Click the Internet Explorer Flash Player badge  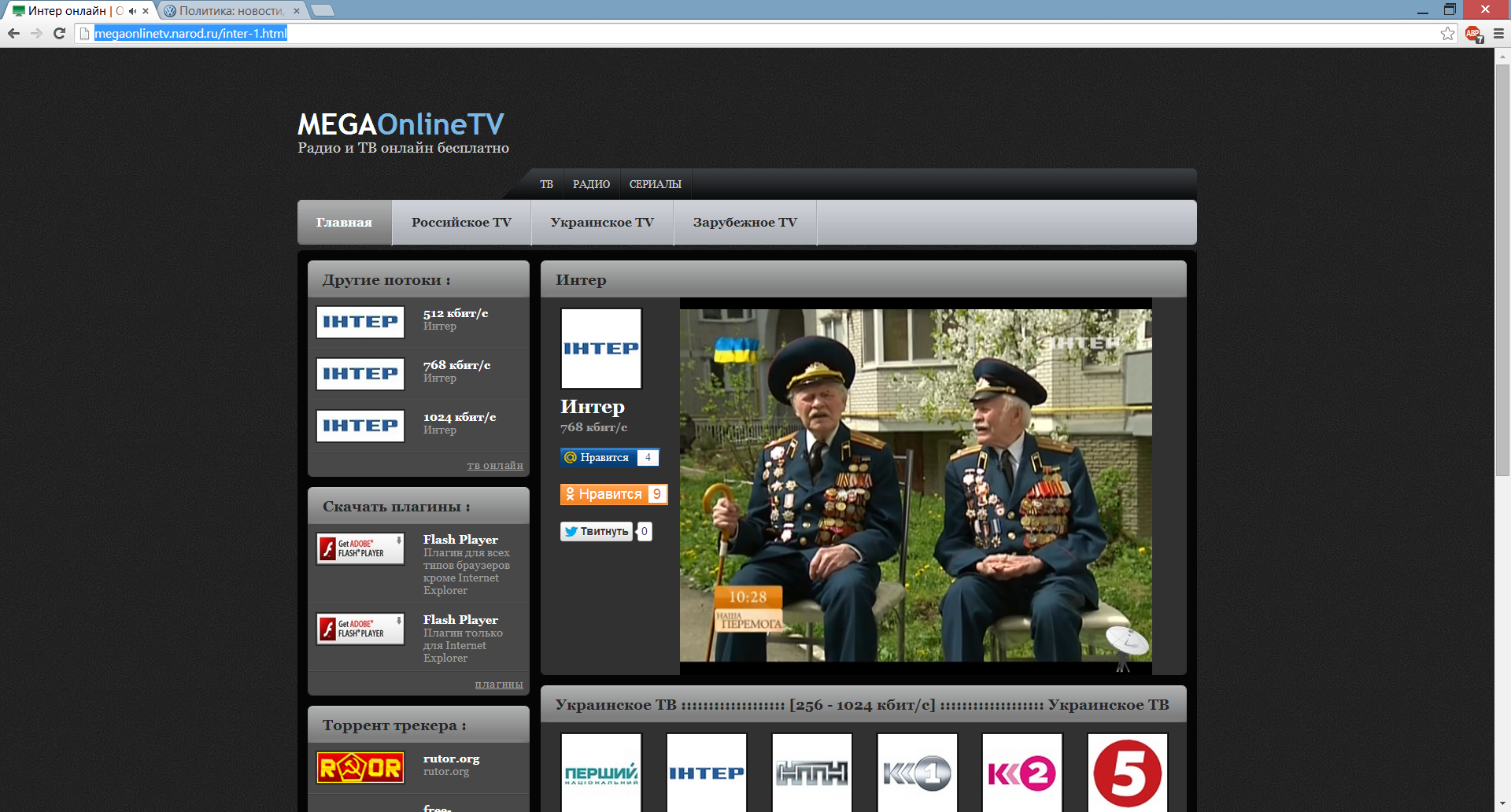[360, 629]
